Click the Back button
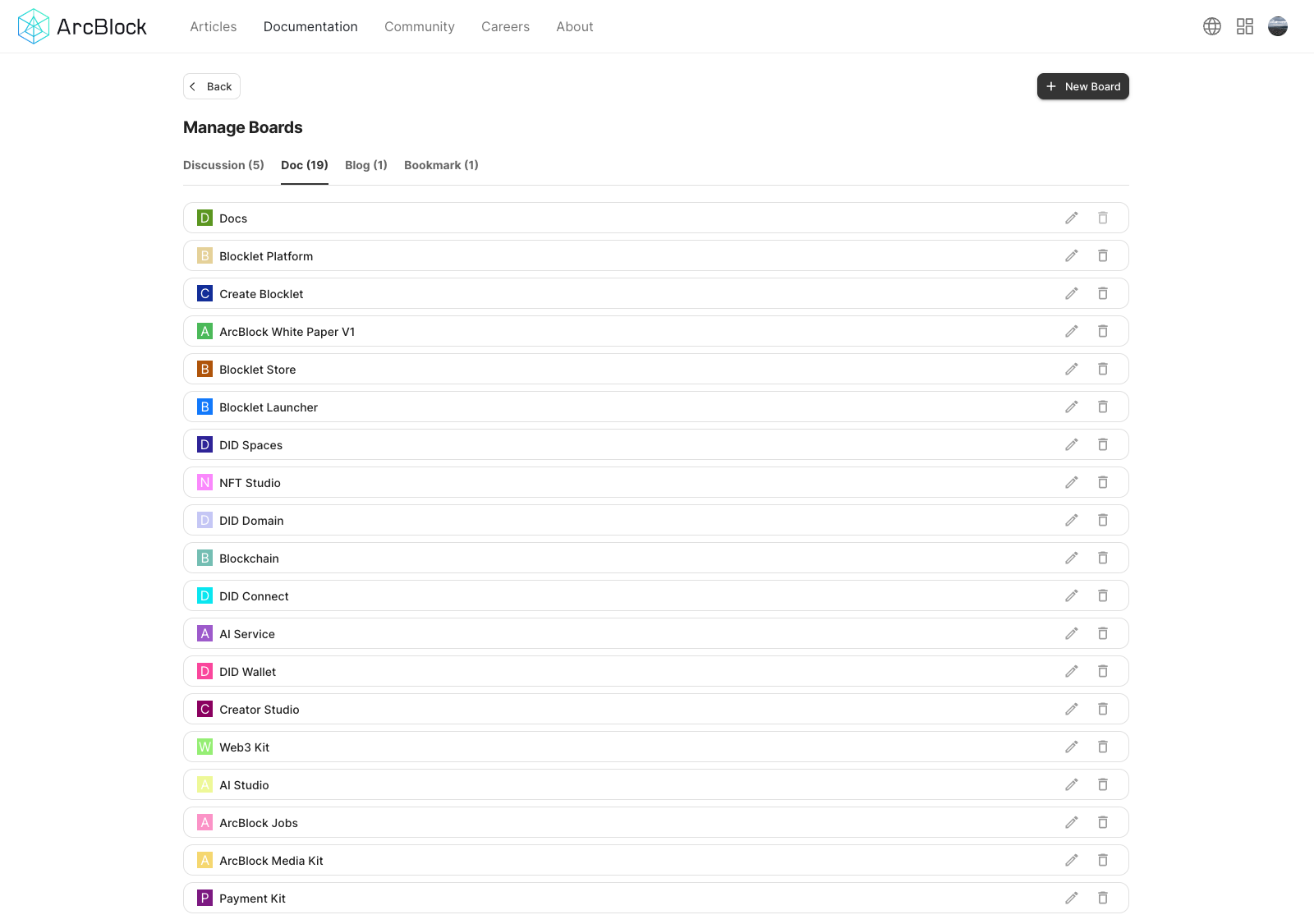The image size is (1314, 924). (x=212, y=86)
